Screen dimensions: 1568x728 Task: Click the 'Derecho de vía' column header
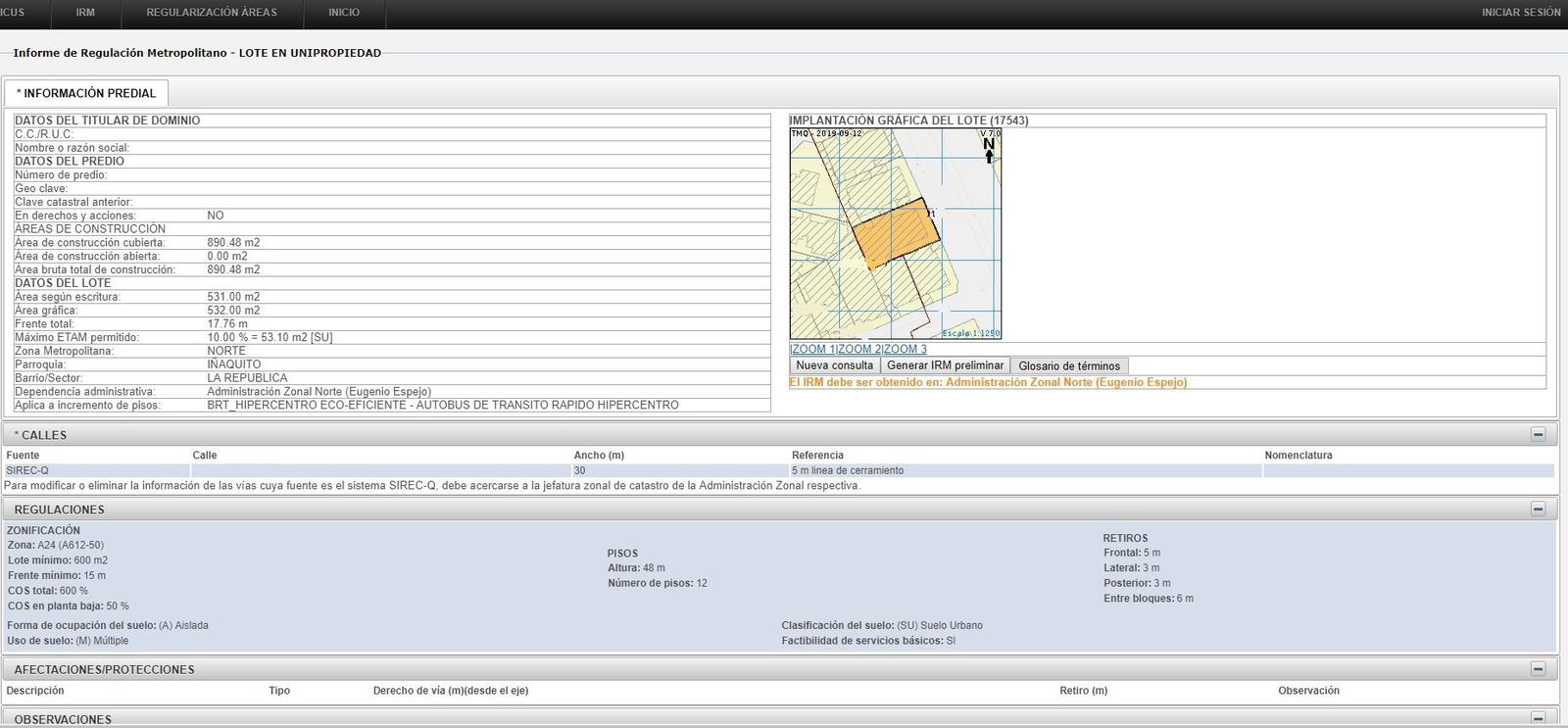click(x=451, y=691)
